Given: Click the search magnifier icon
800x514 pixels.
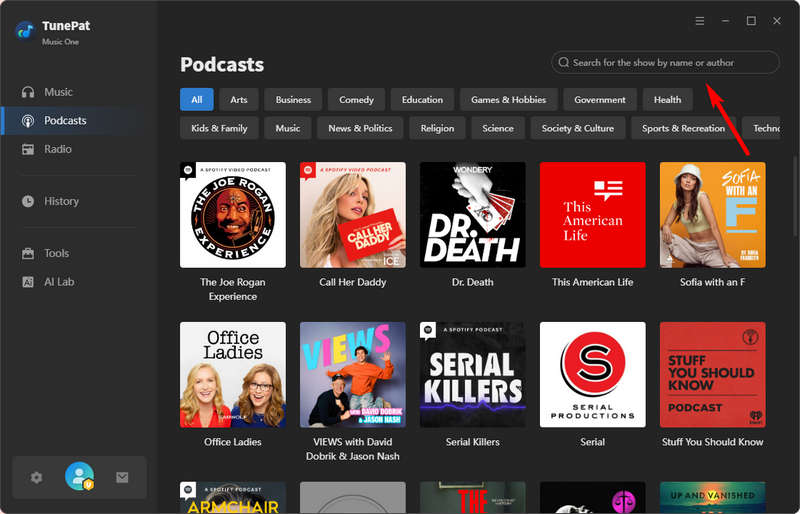Looking at the screenshot, I should click(x=563, y=62).
